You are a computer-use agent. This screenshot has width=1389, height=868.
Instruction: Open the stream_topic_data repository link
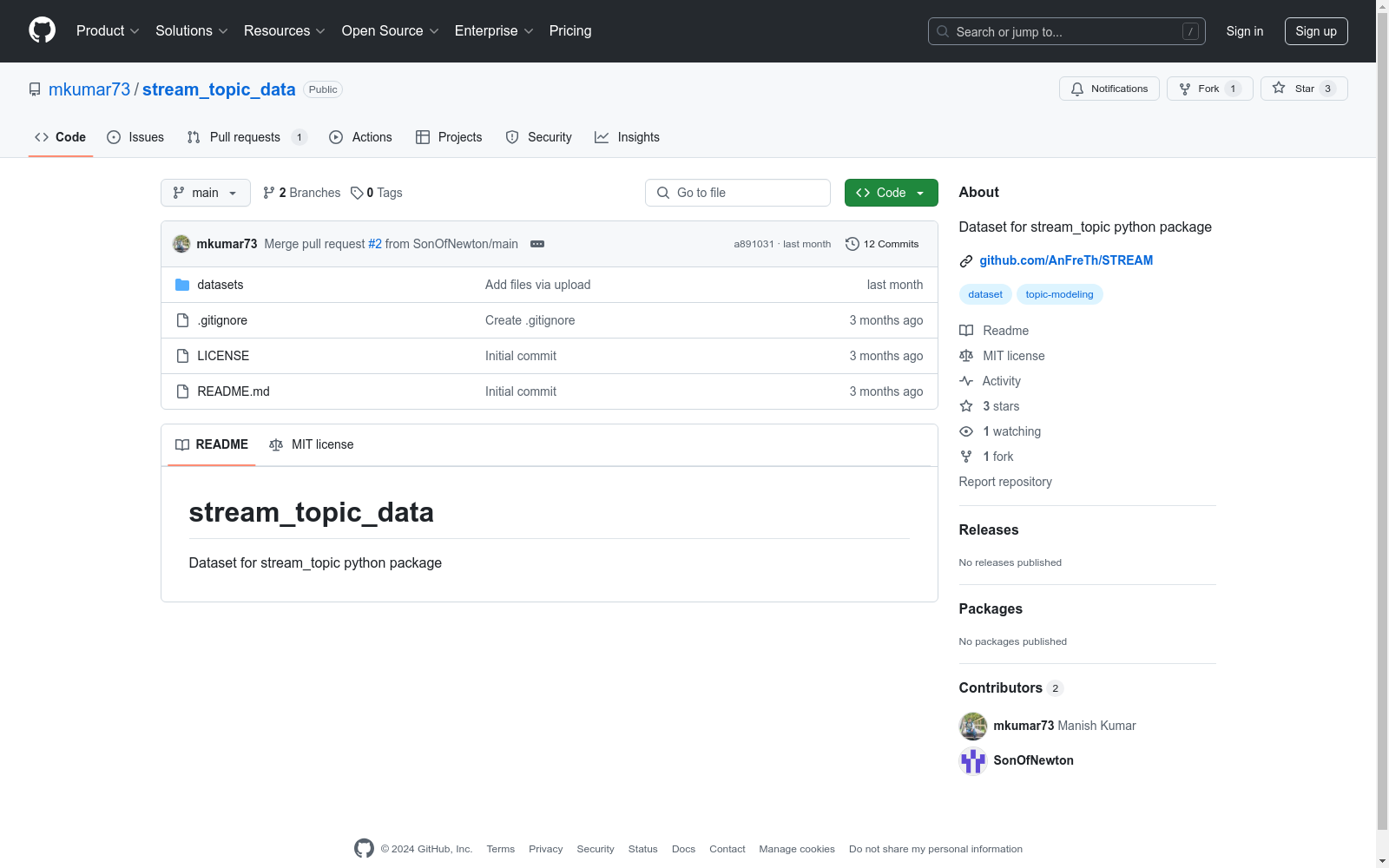tap(219, 89)
